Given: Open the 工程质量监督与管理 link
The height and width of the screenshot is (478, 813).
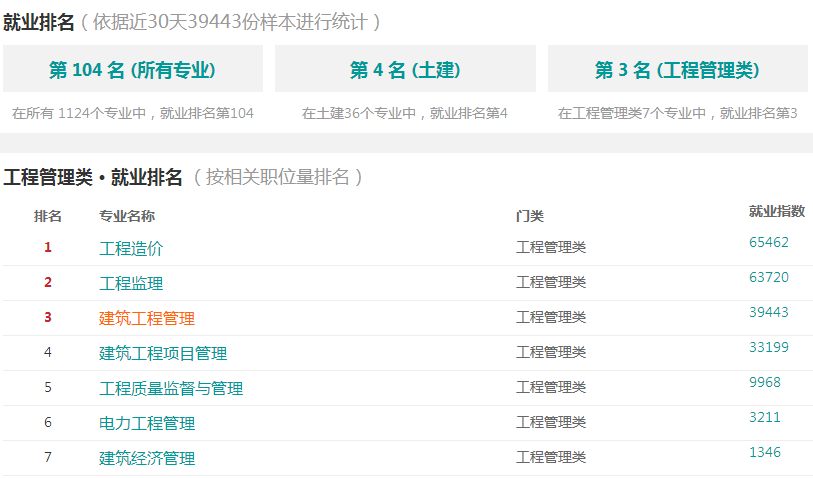Looking at the screenshot, I should 171,388.
